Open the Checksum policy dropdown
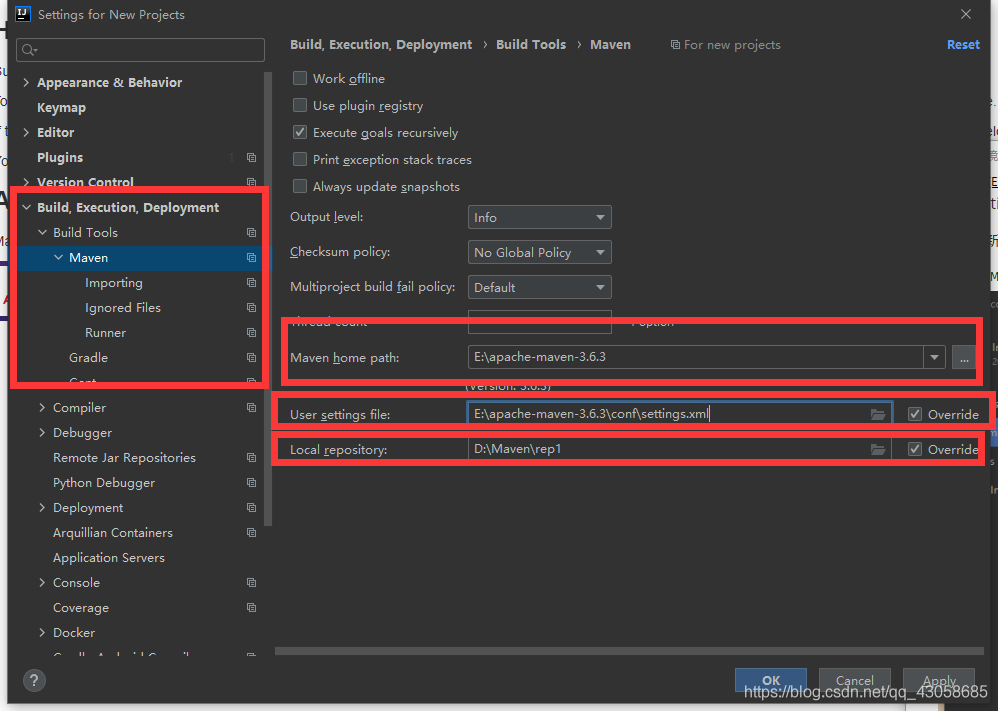Viewport: 998px width, 711px height. point(539,252)
